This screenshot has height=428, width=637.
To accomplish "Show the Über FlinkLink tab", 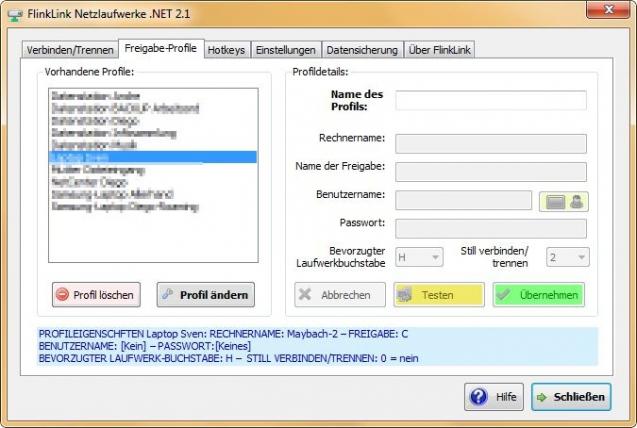I will point(440,50).
